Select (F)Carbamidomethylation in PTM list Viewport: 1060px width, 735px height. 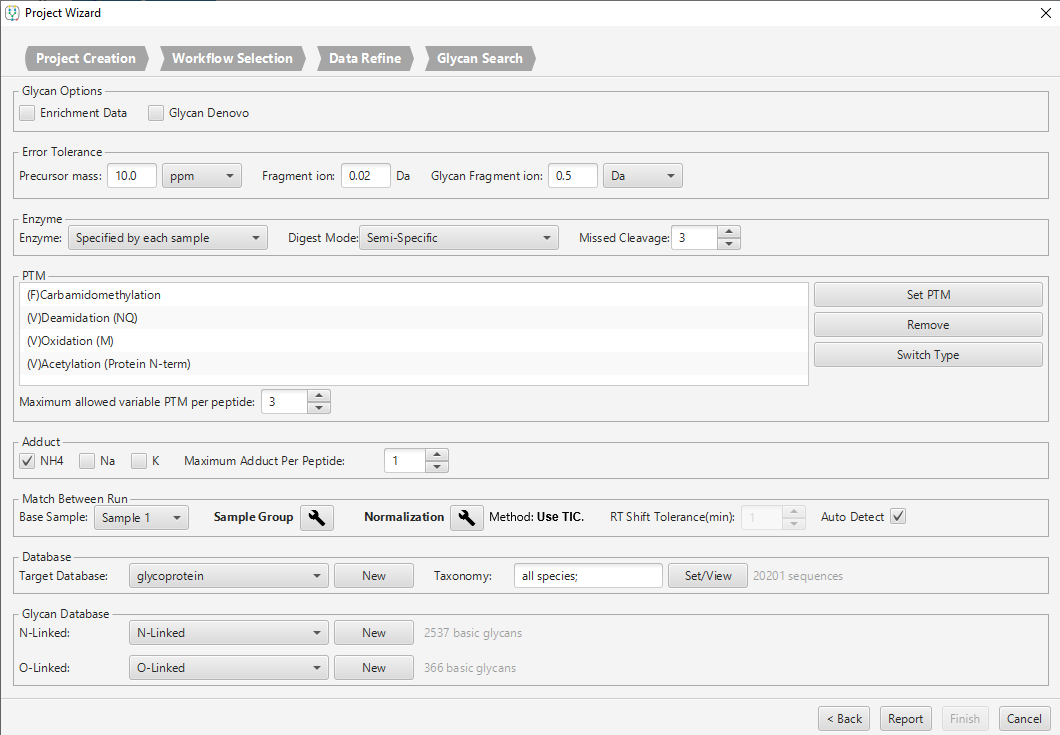pyautogui.click(x=414, y=295)
